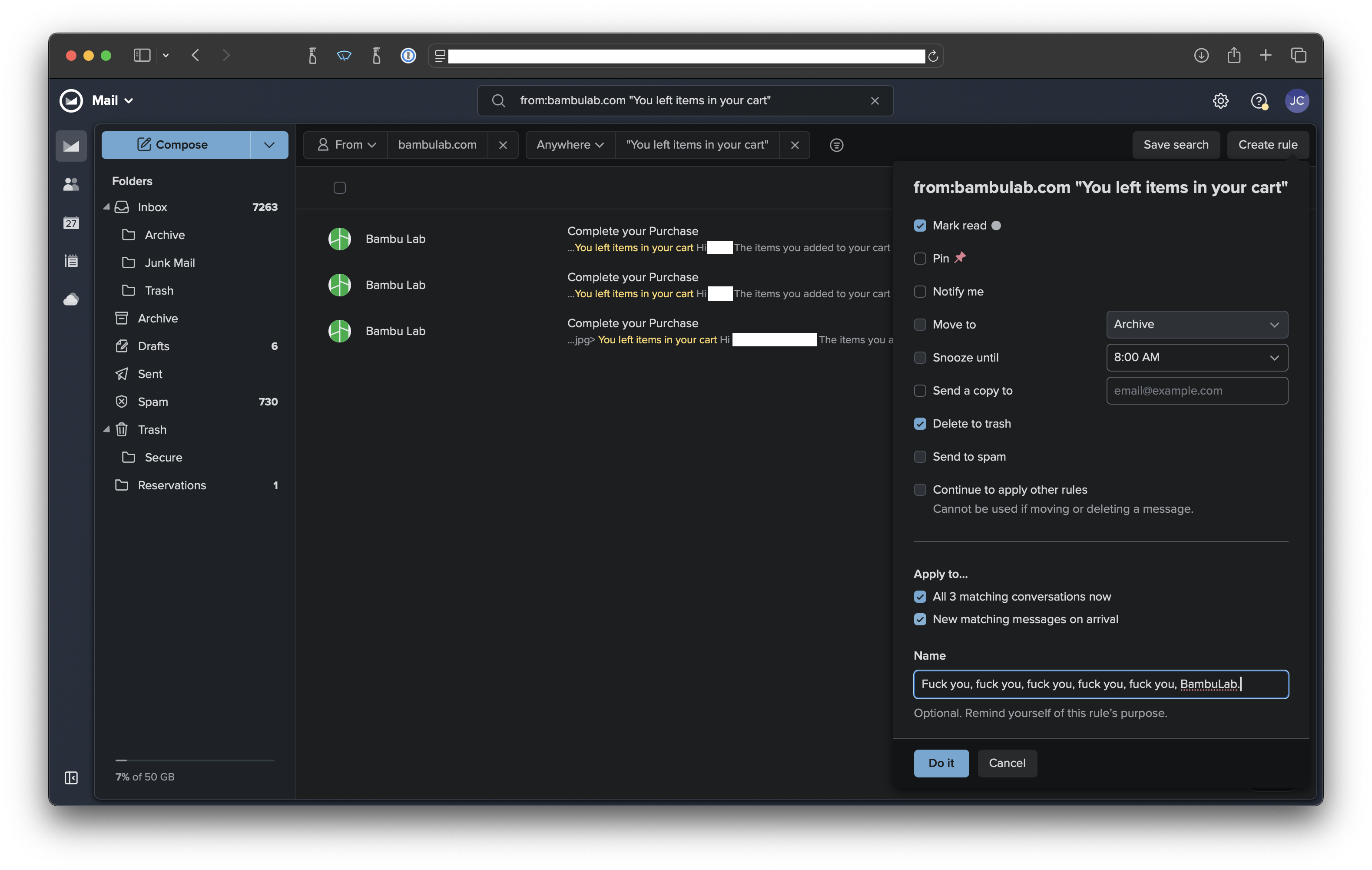The image size is (1372, 870).
Task: Click the storage usage bar 7% of 50 GB
Action: pyautogui.click(x=195, y=760)
